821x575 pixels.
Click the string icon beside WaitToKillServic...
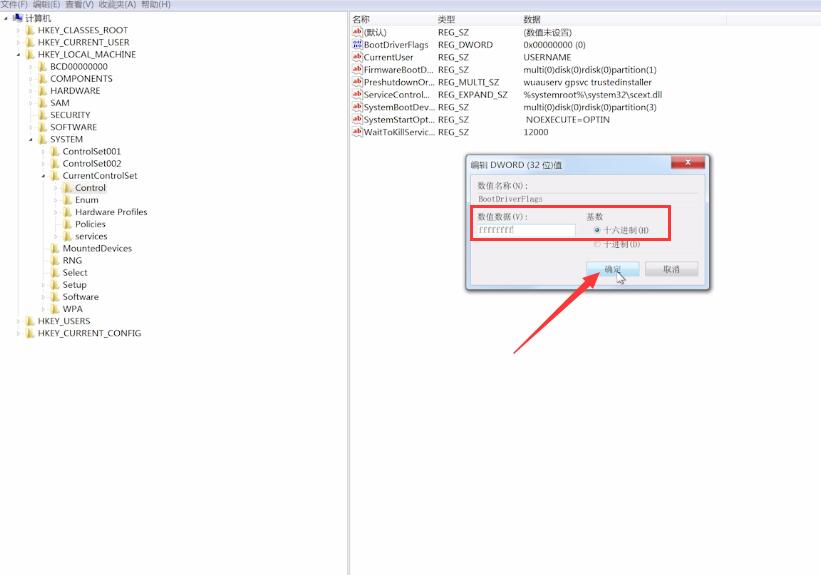click(x=357, y=132)
